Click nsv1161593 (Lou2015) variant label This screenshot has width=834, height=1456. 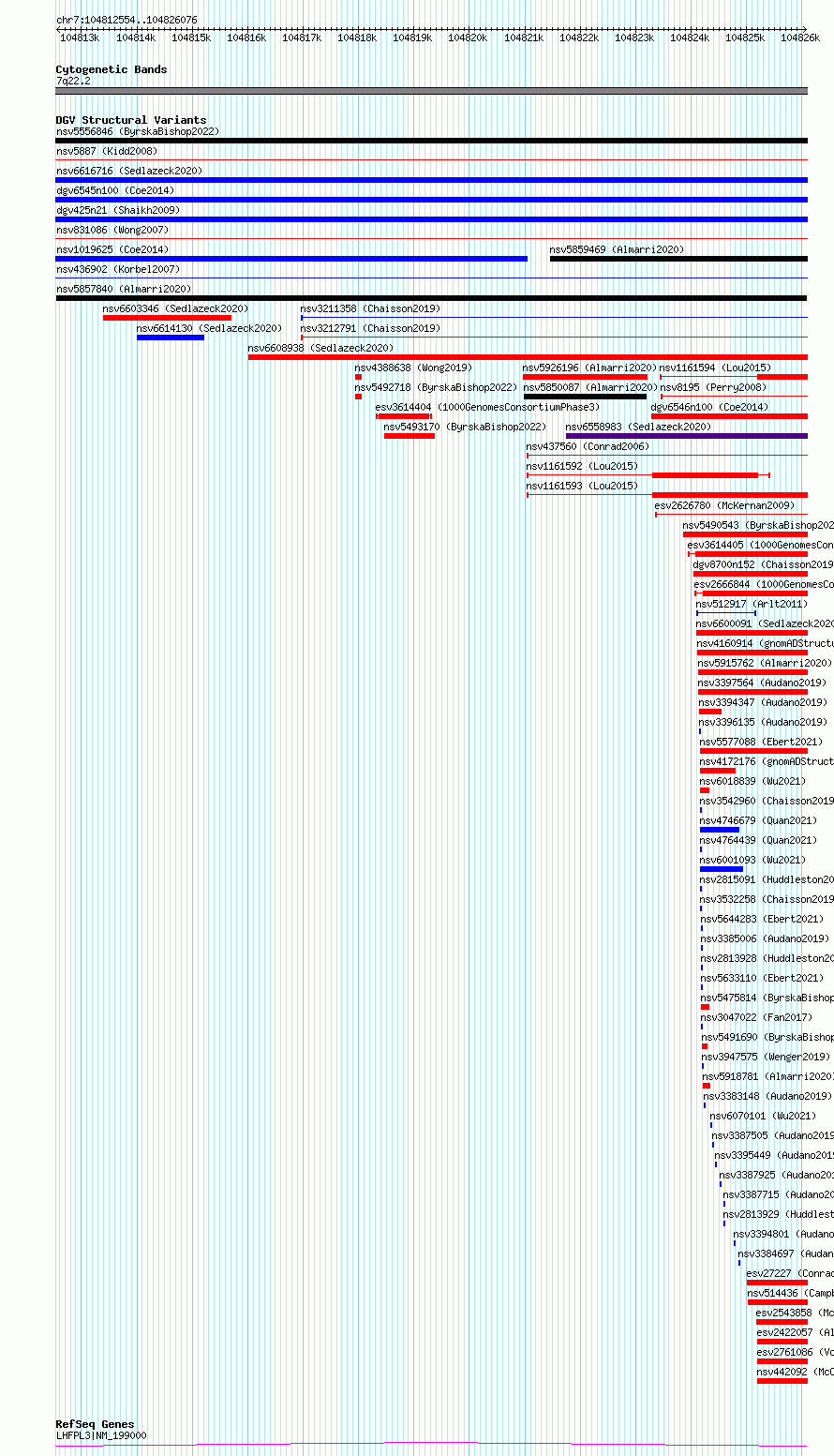pyautogui.click(x=582, y=486)
